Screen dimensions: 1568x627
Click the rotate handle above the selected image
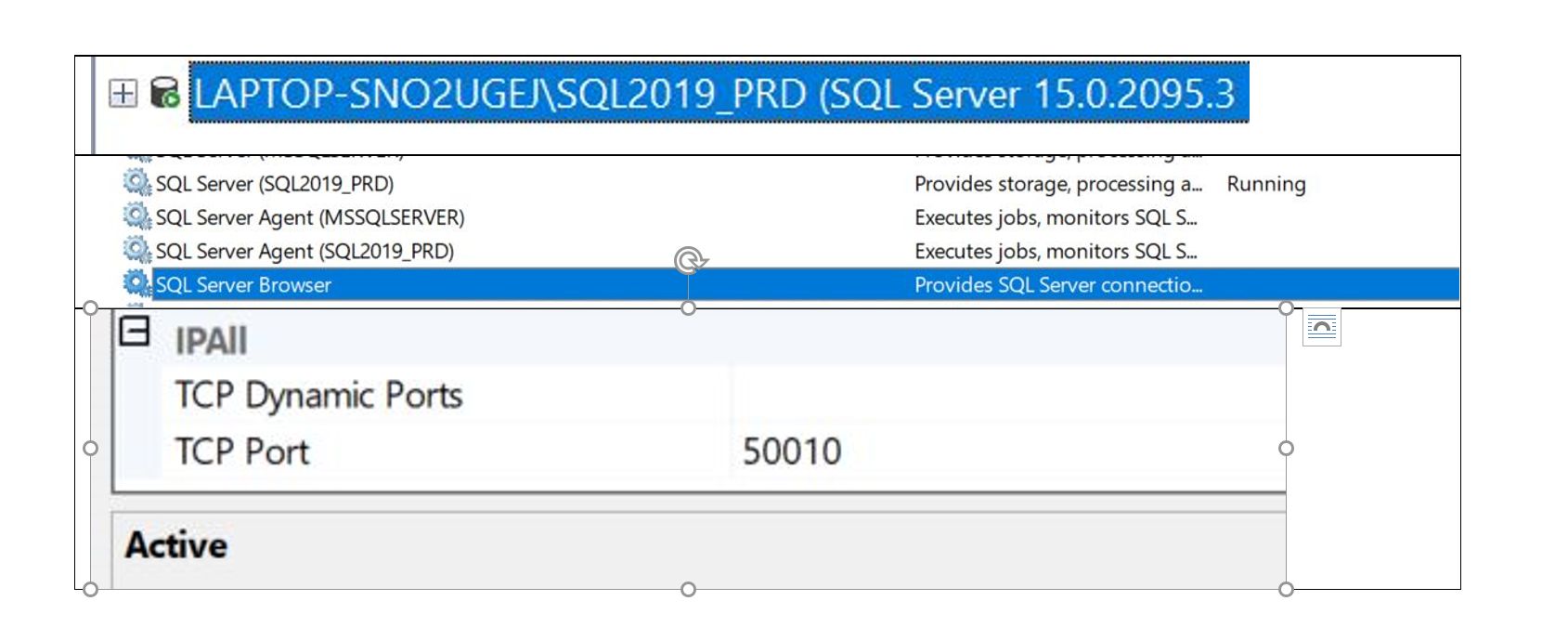tap(690, 261)
